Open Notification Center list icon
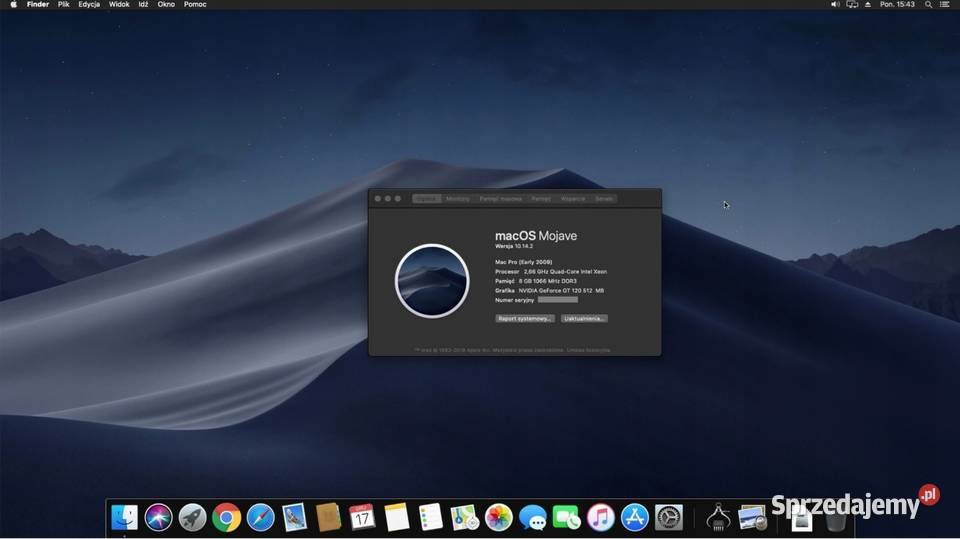 click(x=945, y=4)
